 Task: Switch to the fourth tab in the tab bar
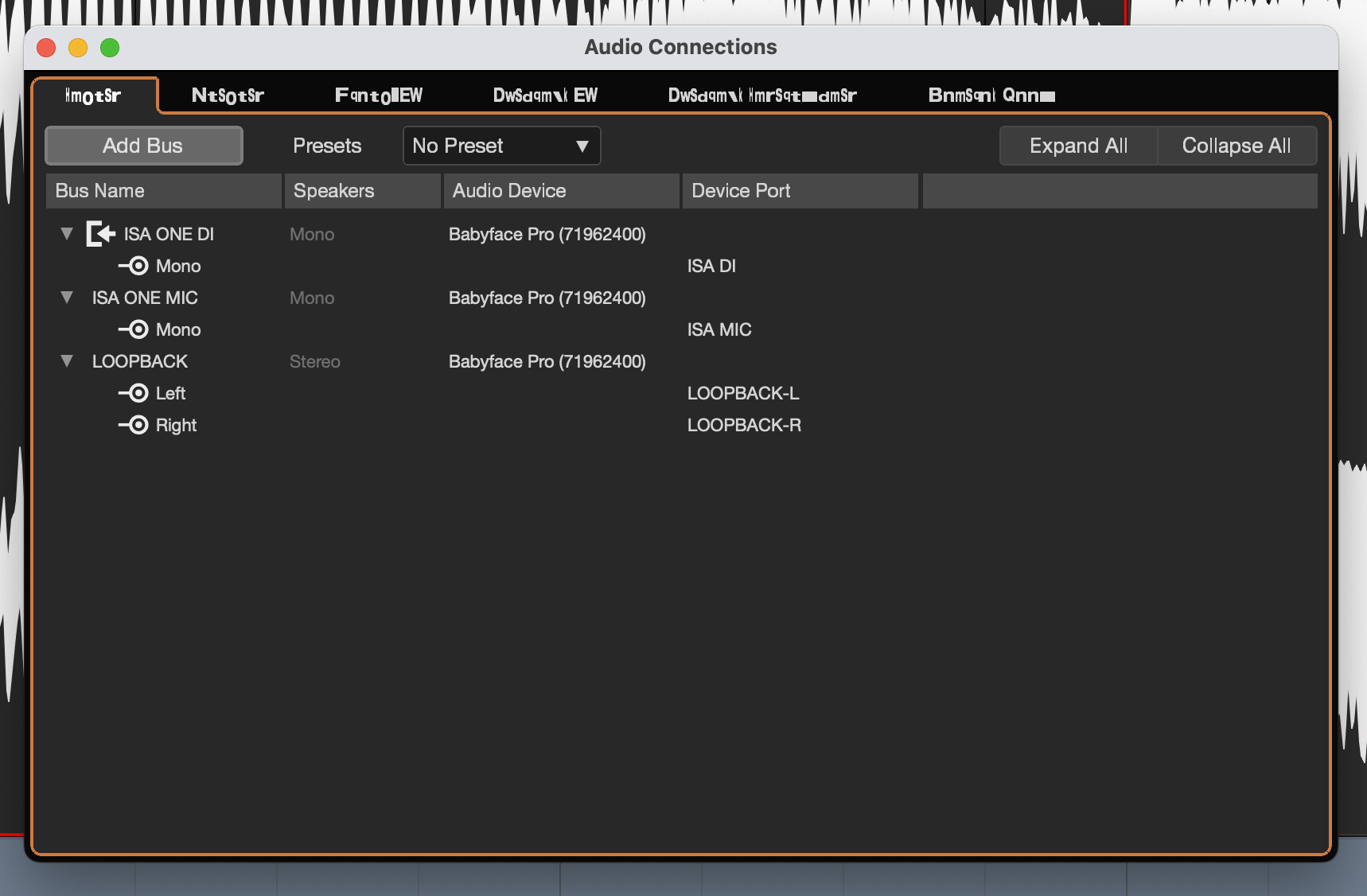tap(545, 95)
